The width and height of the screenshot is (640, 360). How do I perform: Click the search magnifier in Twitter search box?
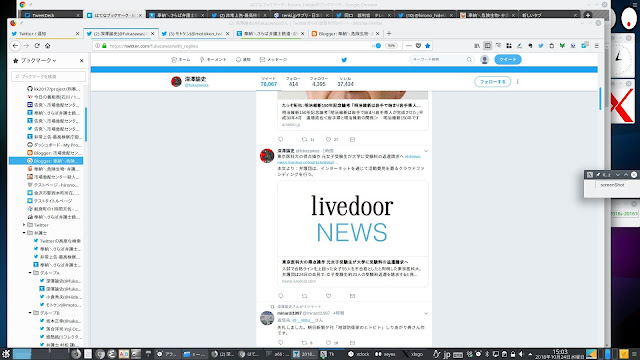click(x=469, y=60)
